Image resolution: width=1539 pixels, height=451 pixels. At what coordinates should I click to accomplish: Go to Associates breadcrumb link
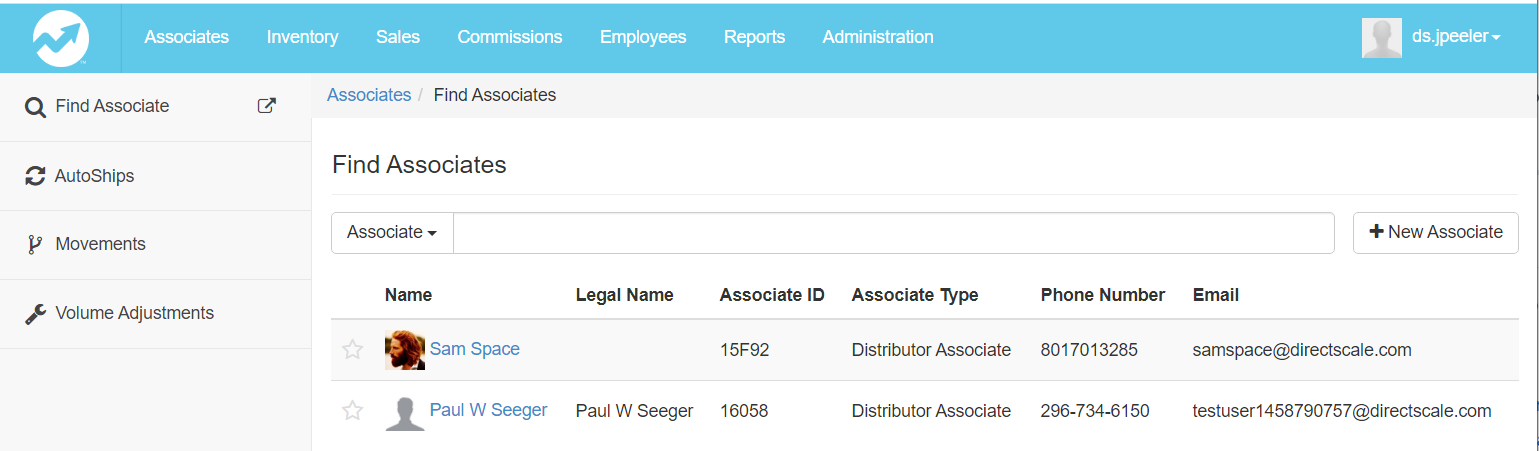369,95
